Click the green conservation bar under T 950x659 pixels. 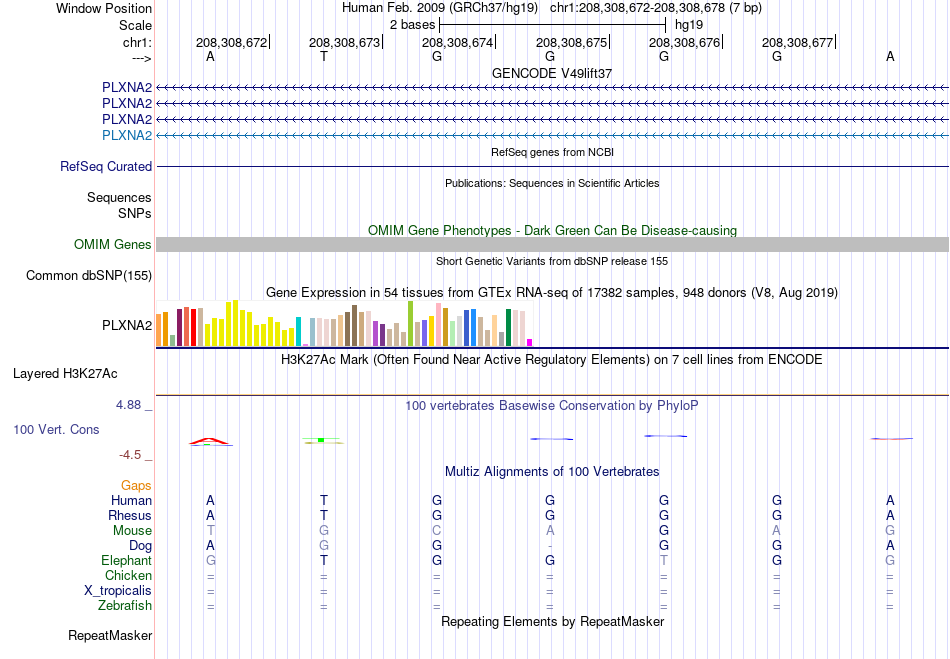[321, 440]
